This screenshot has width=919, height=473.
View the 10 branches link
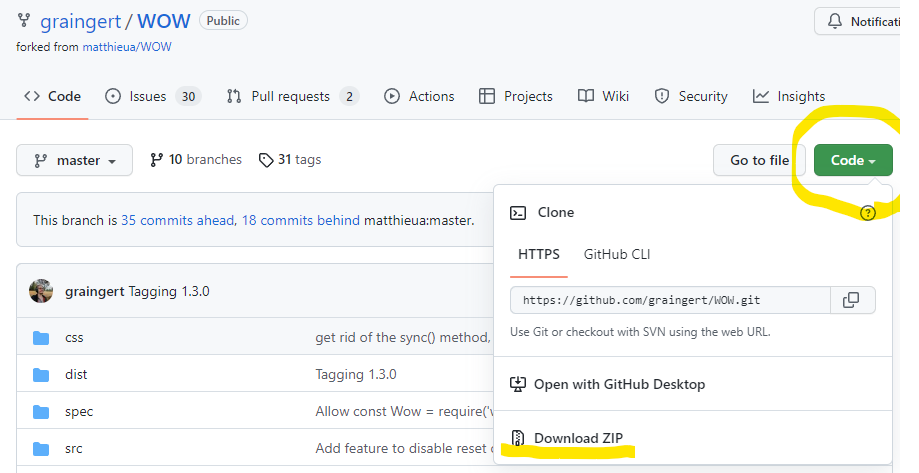pyautogui.click(x=196, y=159)
